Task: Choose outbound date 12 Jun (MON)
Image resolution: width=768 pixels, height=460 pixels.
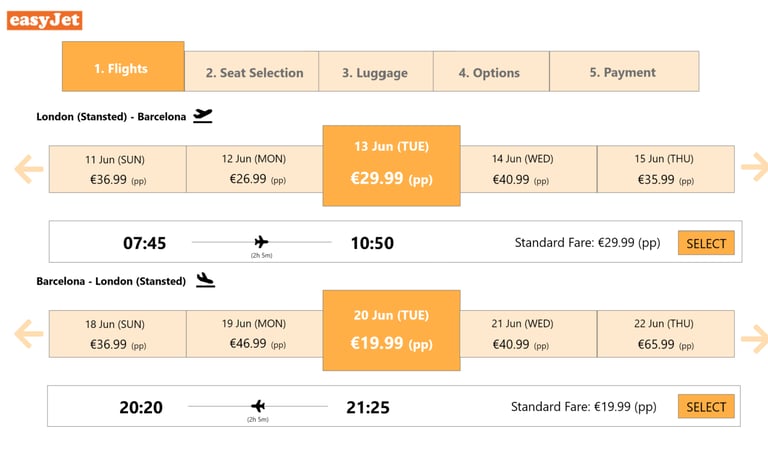Action: [x=254, y=169]
